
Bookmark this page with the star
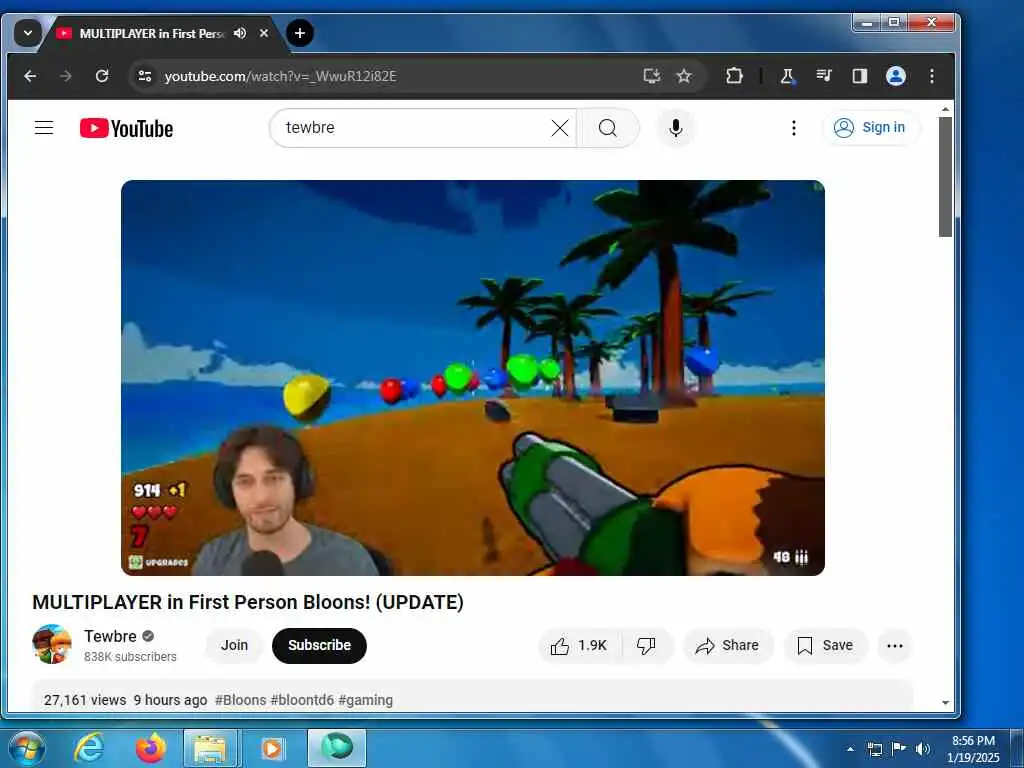click(x=684, y=76)
